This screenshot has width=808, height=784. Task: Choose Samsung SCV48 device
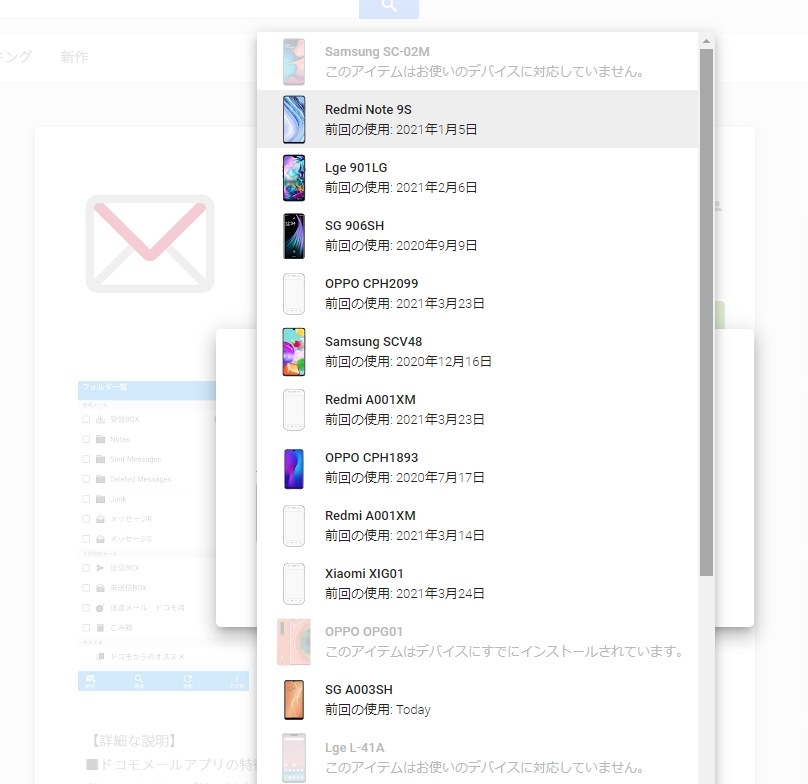477,352
